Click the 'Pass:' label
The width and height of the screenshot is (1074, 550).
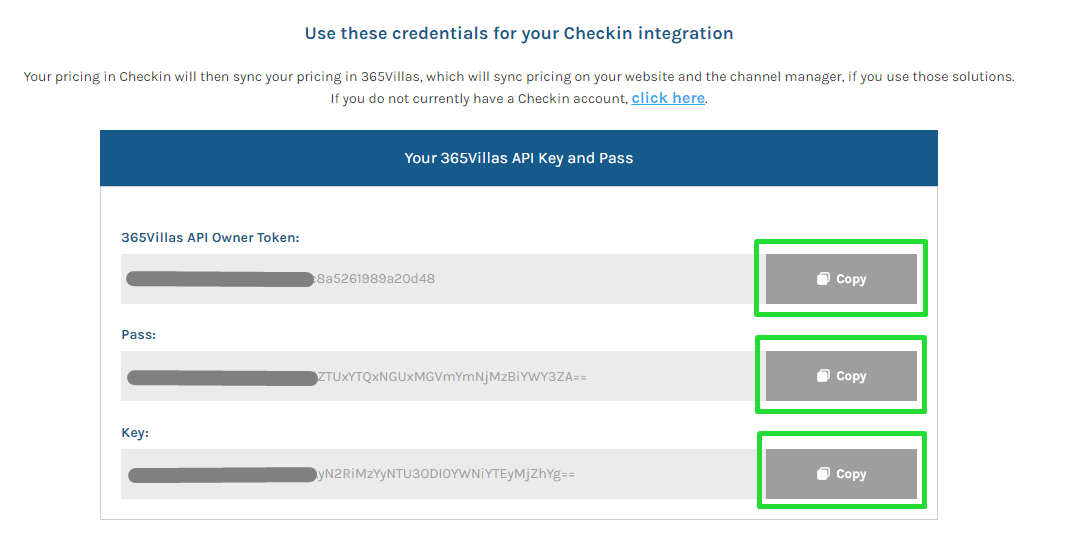[x=138, y=335]
